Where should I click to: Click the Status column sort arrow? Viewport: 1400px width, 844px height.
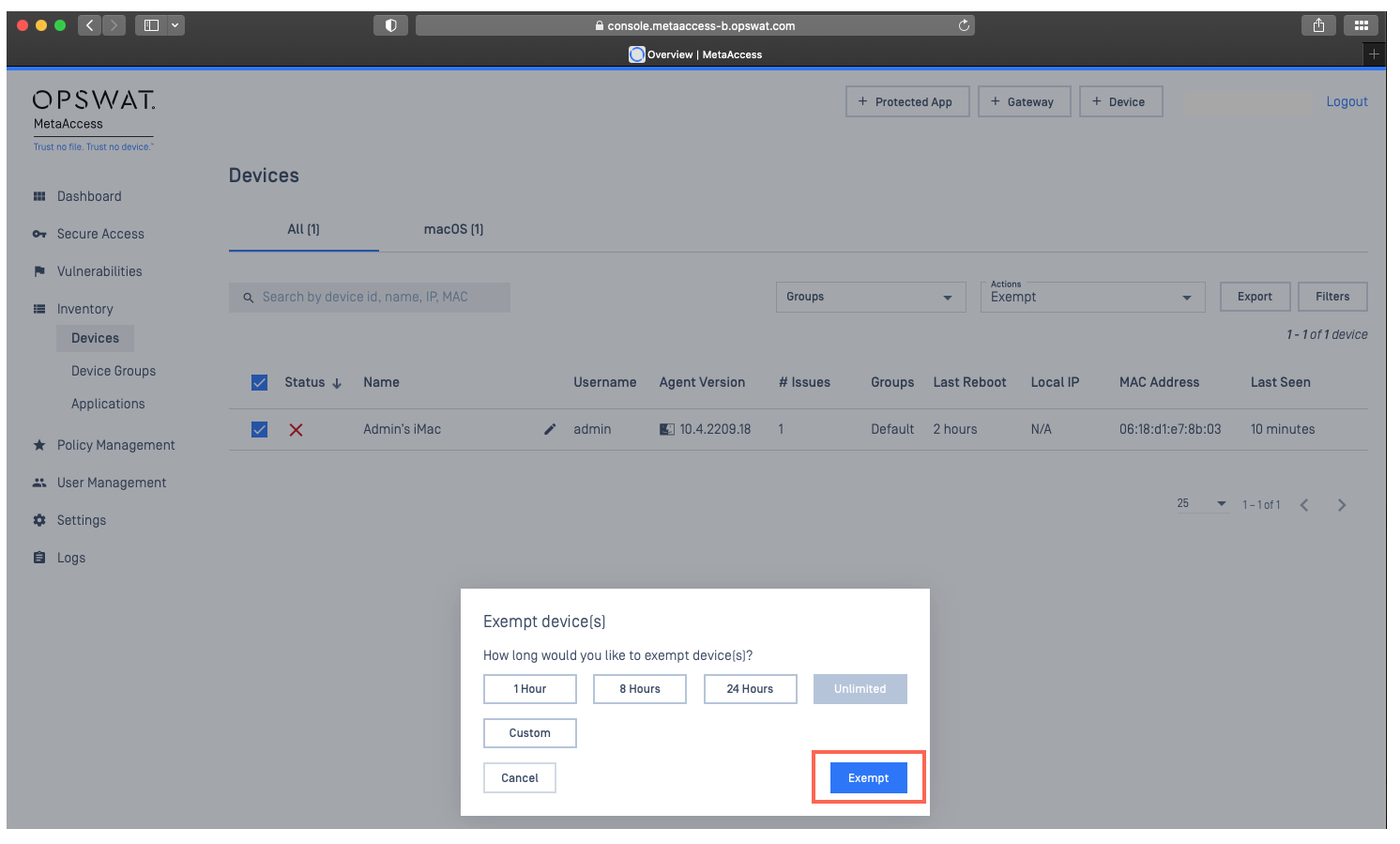coord(337,383)
